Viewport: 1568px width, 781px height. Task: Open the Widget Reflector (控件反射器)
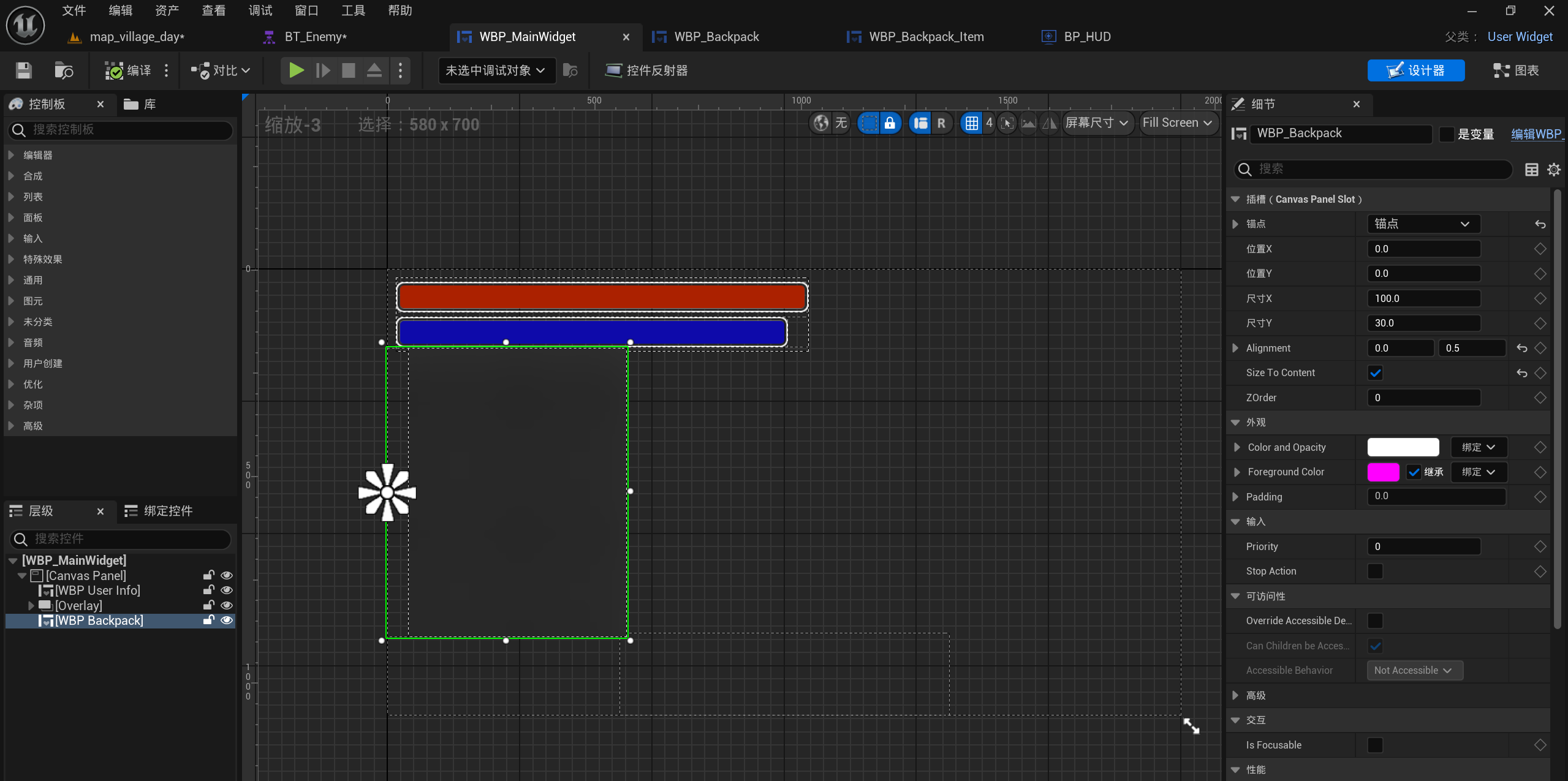pos(646,70)
